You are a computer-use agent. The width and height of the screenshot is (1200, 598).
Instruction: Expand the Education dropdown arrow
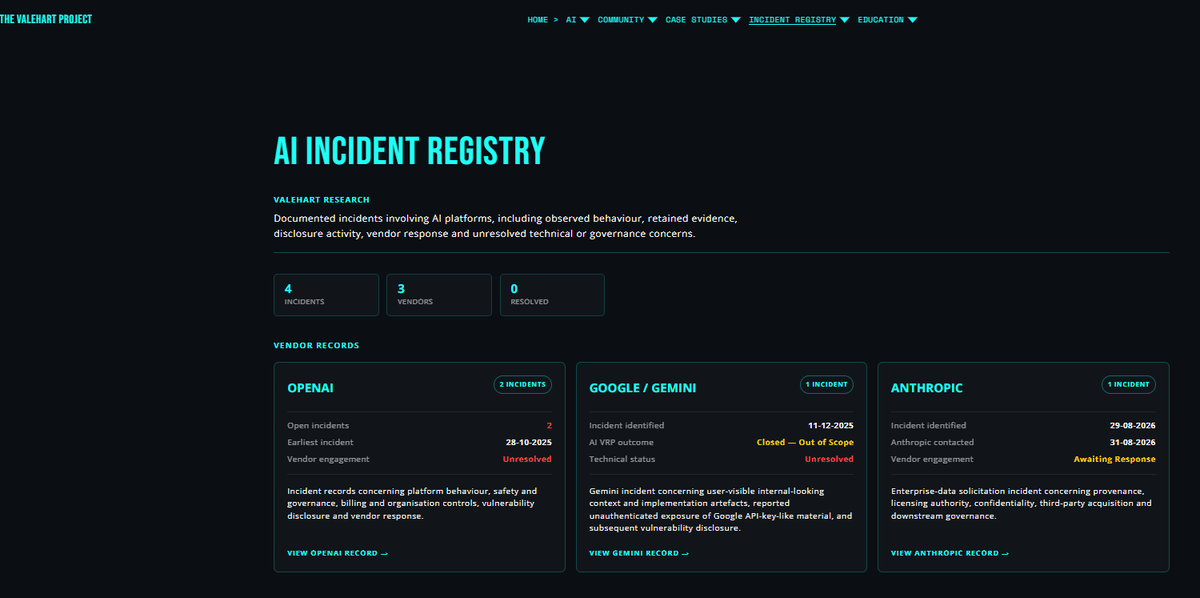pos(912,20)
